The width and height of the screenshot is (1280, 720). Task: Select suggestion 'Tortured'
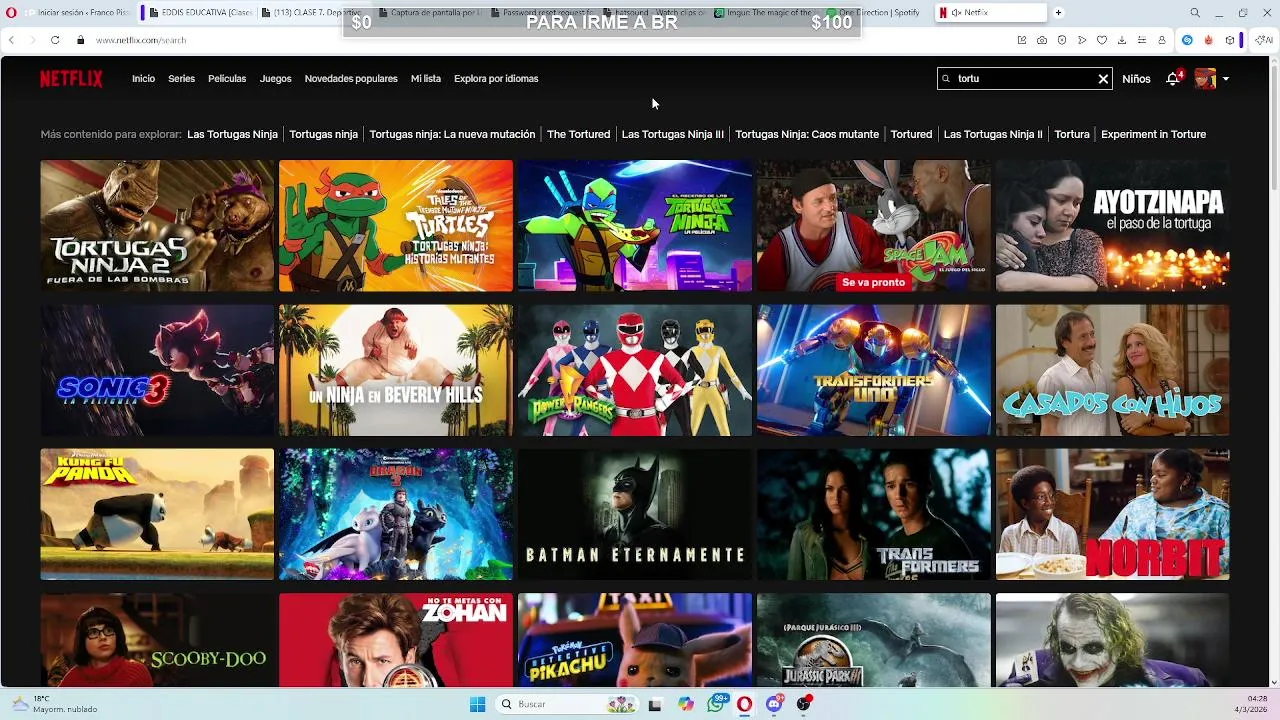pos(911,134)
